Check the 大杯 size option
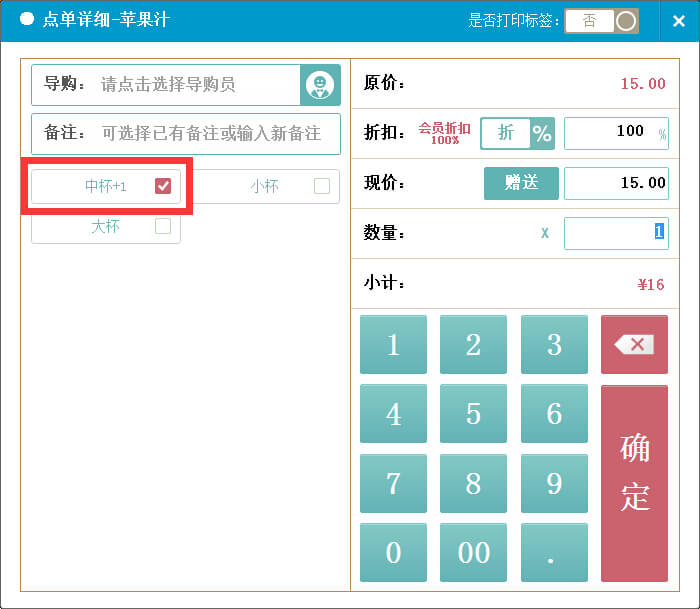Image resolution: width=700 pixels, height=609 pixels. point(163,227)
